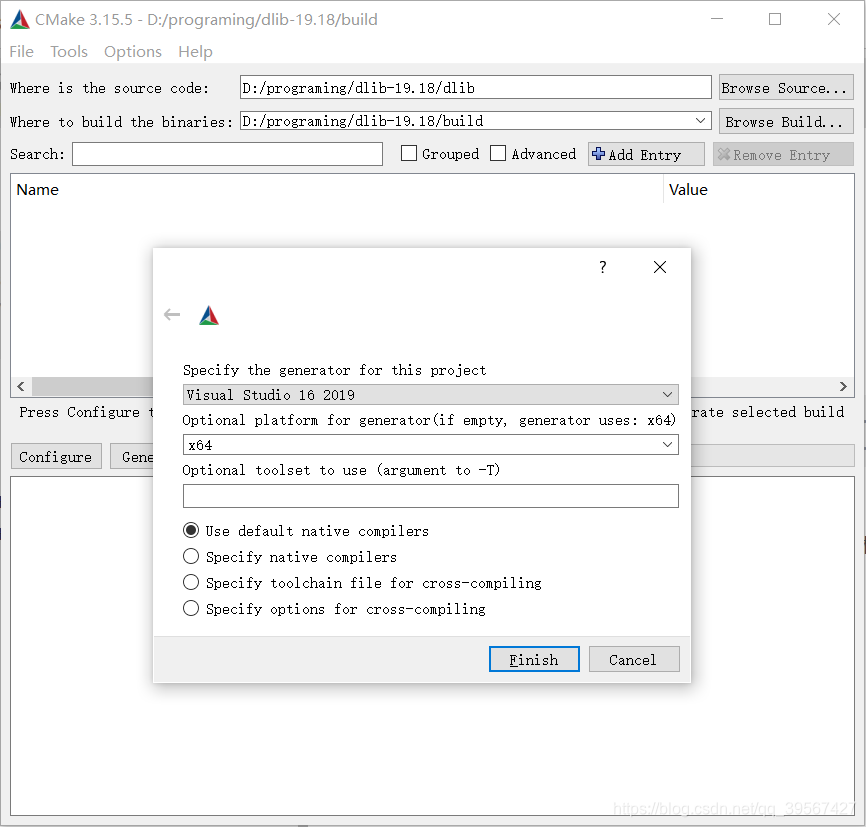Maximize the CMake window
This screenshot has width=866, height=827.
point(775,19)
